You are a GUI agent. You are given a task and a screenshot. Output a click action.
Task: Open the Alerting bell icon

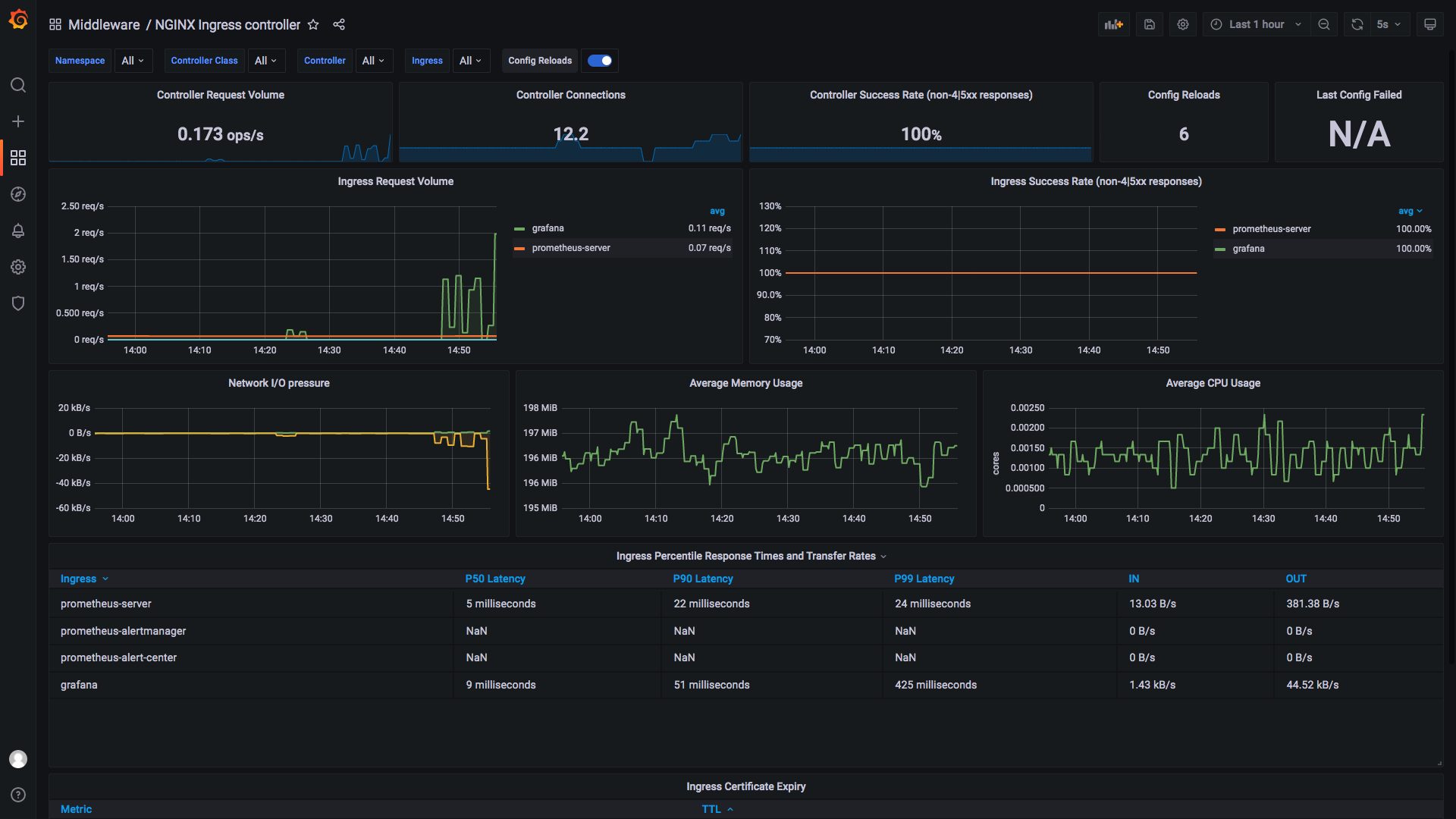(x=18, y=231)
